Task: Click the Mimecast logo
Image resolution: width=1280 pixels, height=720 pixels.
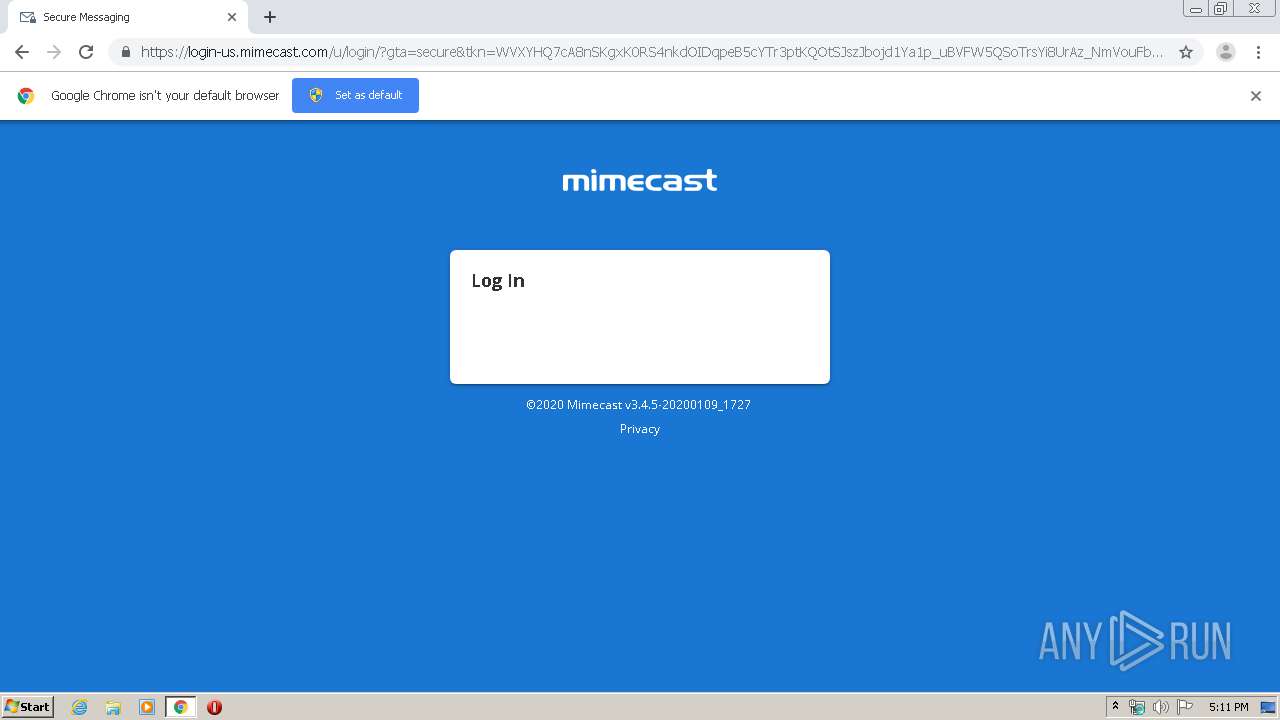Action: tap(640, 180)
